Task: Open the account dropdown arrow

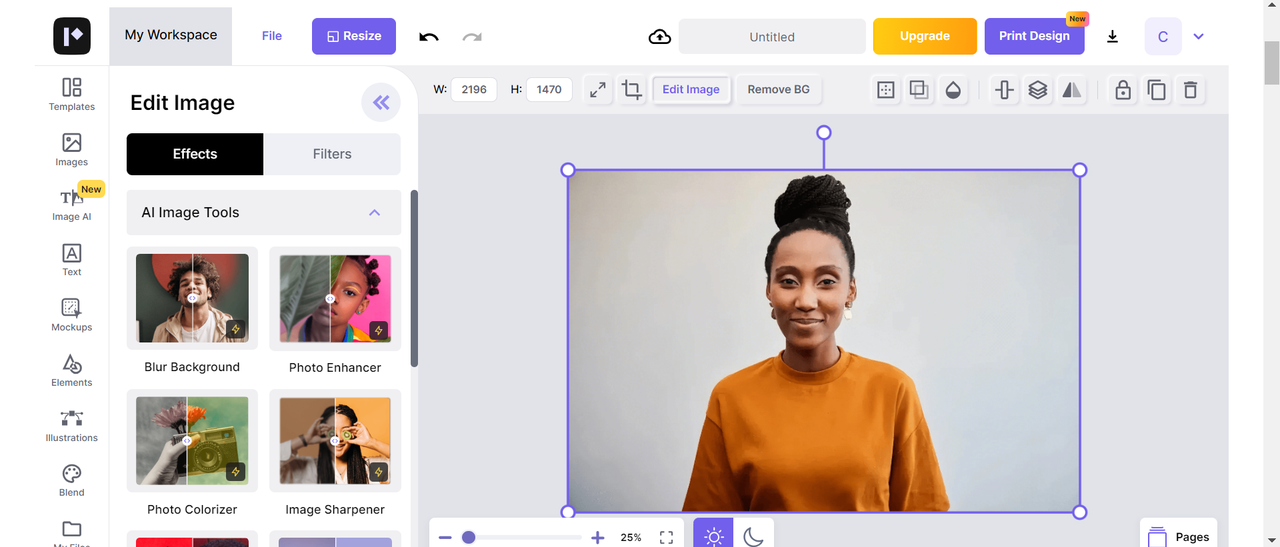Action: click(x=1199, y=37)
